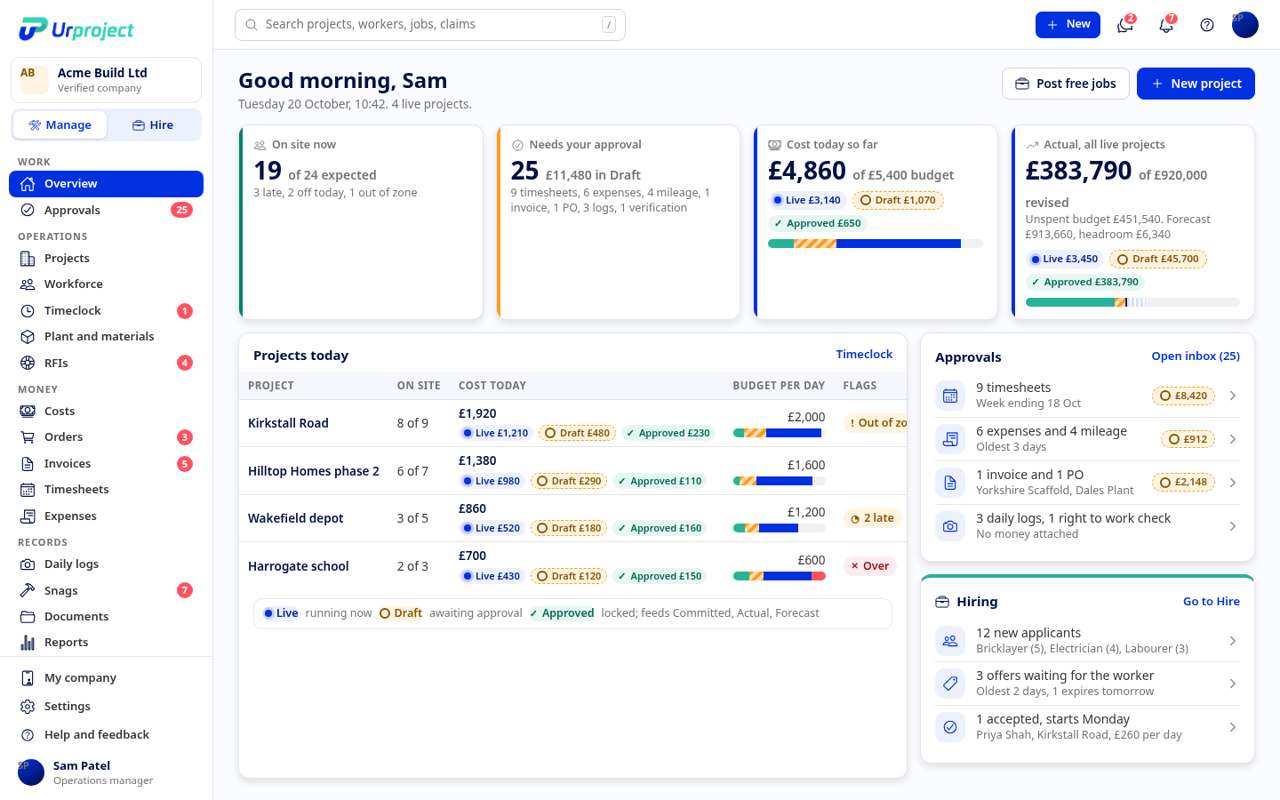1280x800 pixels.
Task: Click the Reports chart icon in sidebar
Action: point(27,642)
